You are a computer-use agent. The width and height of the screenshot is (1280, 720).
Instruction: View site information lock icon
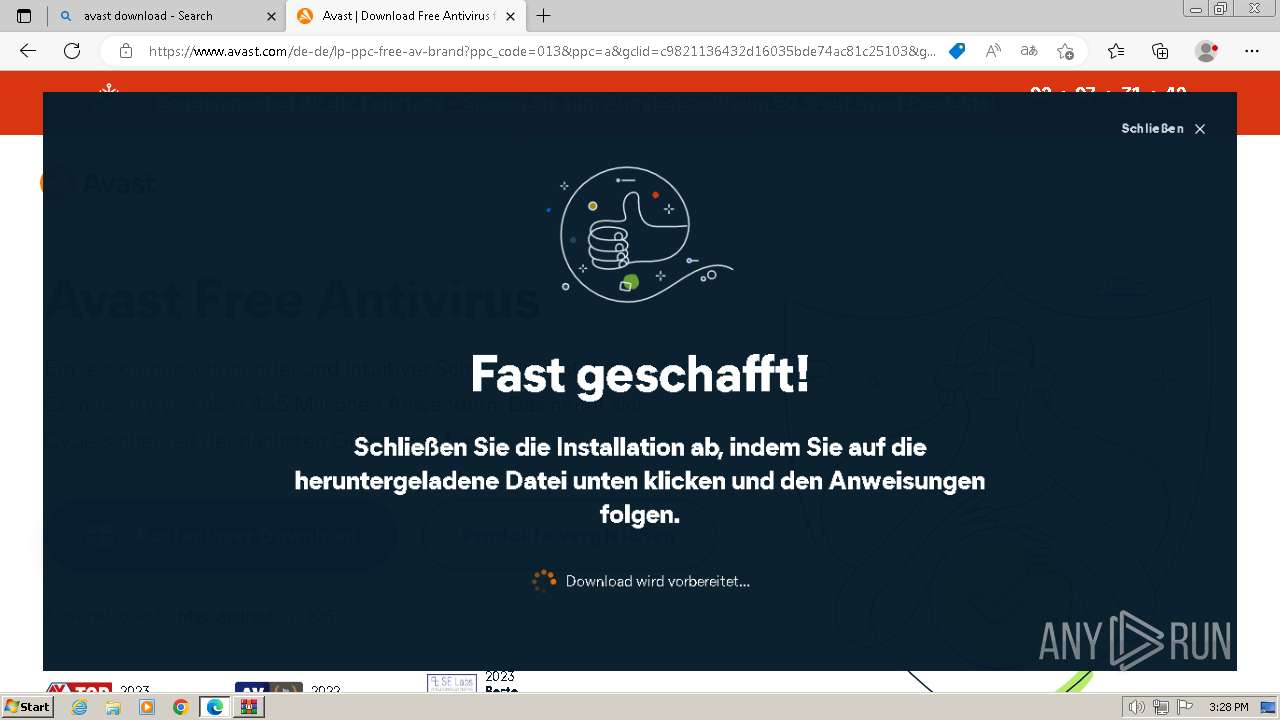pos(126,51)
